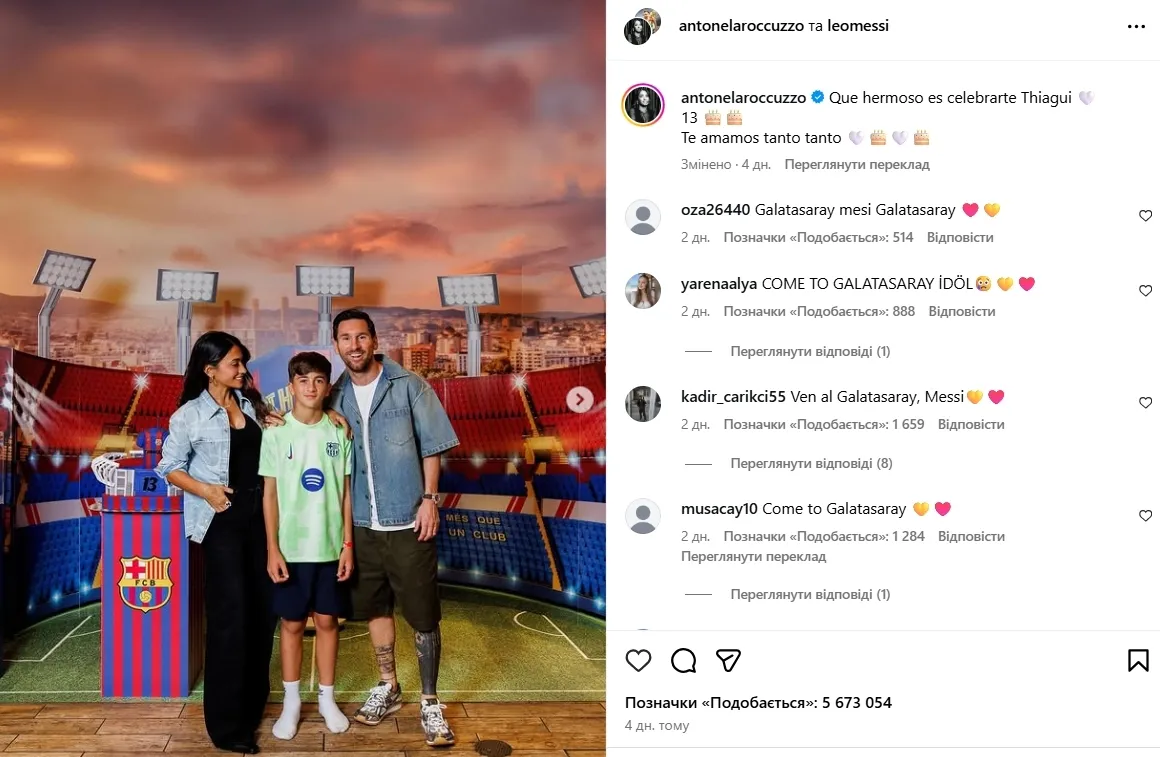Viewport: 1160px width, 757px height.
Task: Open the three-dot more options menu
Action: point(1136,27)
